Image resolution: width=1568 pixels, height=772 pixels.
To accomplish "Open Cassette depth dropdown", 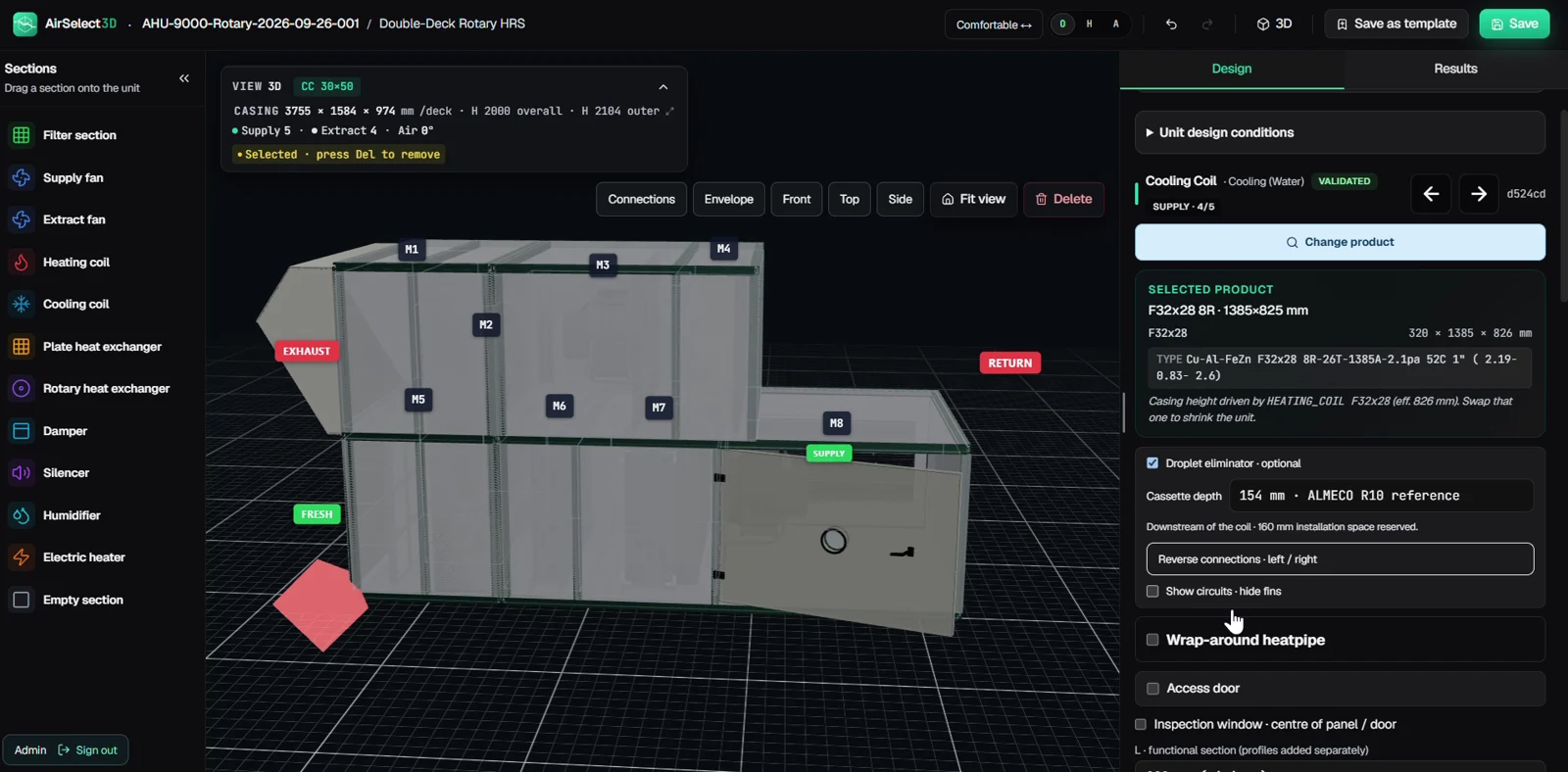I will pyautogui.click(x=1381, y=496).
